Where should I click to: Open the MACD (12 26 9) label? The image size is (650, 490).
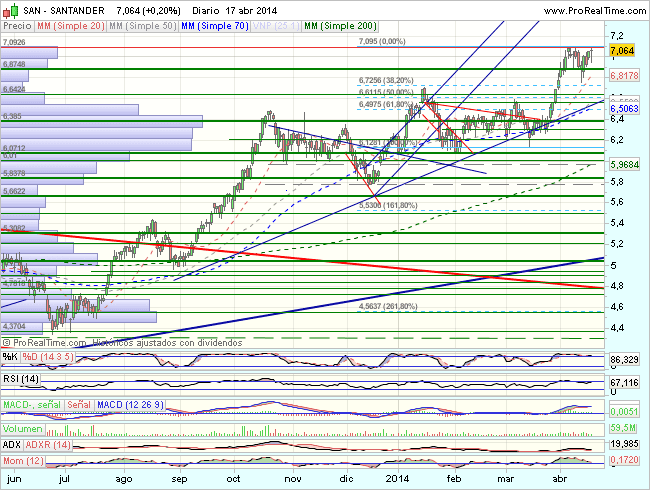pos(131,405)
